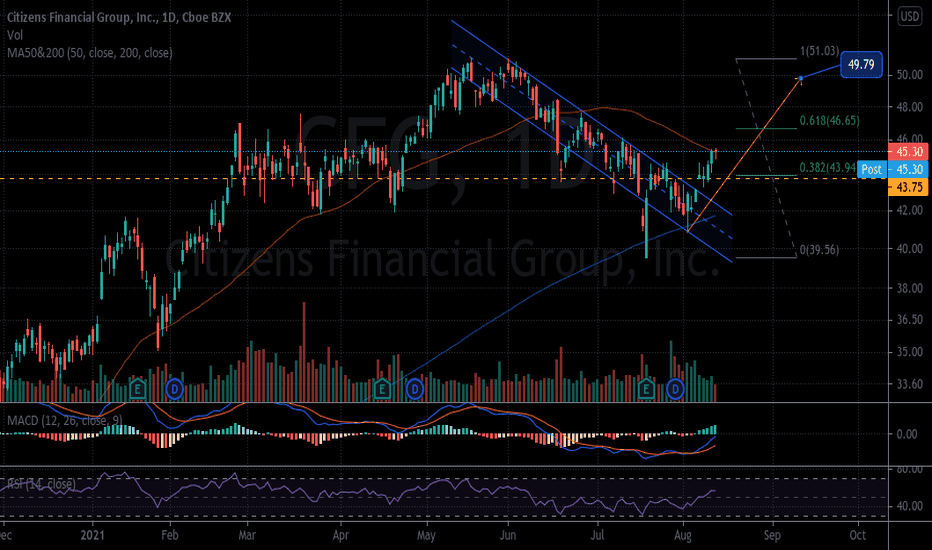Select the 0(39.56) Fibonacci level label
Image resolution: width=932 pixels, height=550 pixels.
click(x=820, y=250)
